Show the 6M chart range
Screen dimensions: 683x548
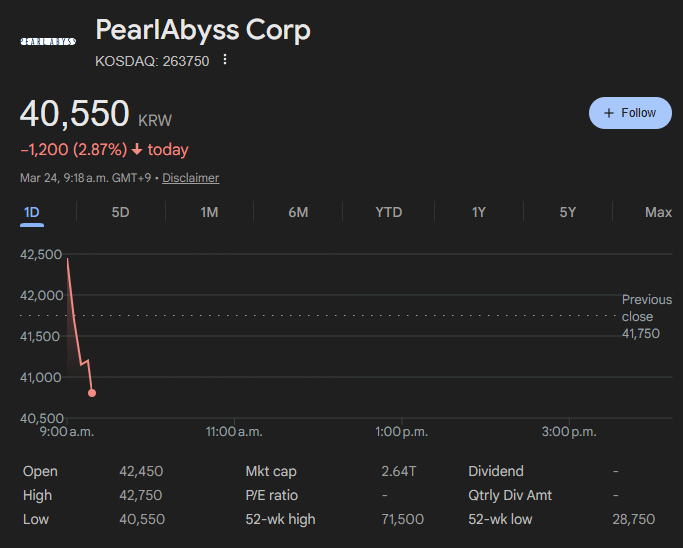[x=298, y=212]
